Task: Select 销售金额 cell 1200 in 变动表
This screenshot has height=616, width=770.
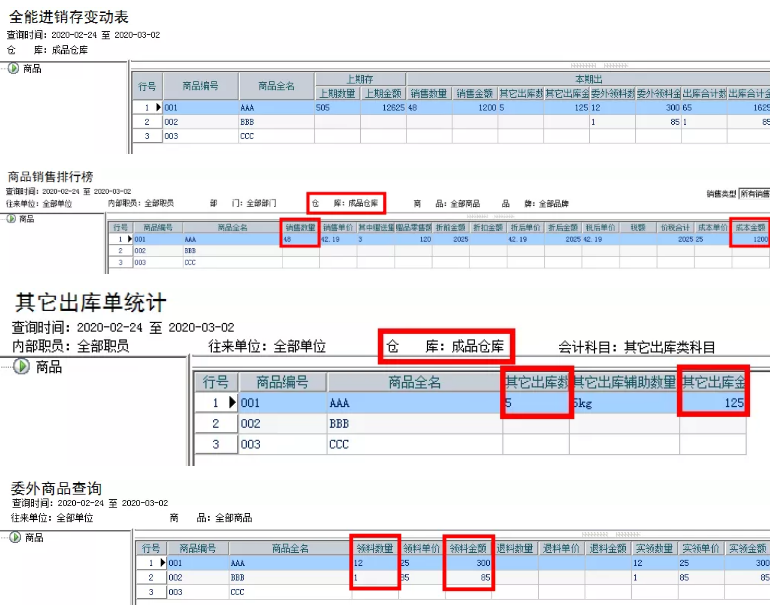Action: click(x=475, y=108)
